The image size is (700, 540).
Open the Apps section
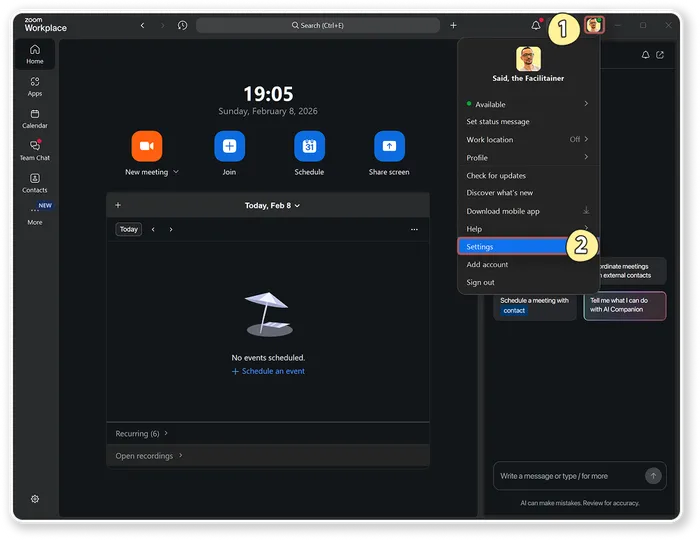pyautogui.click(x=35, y=87)
